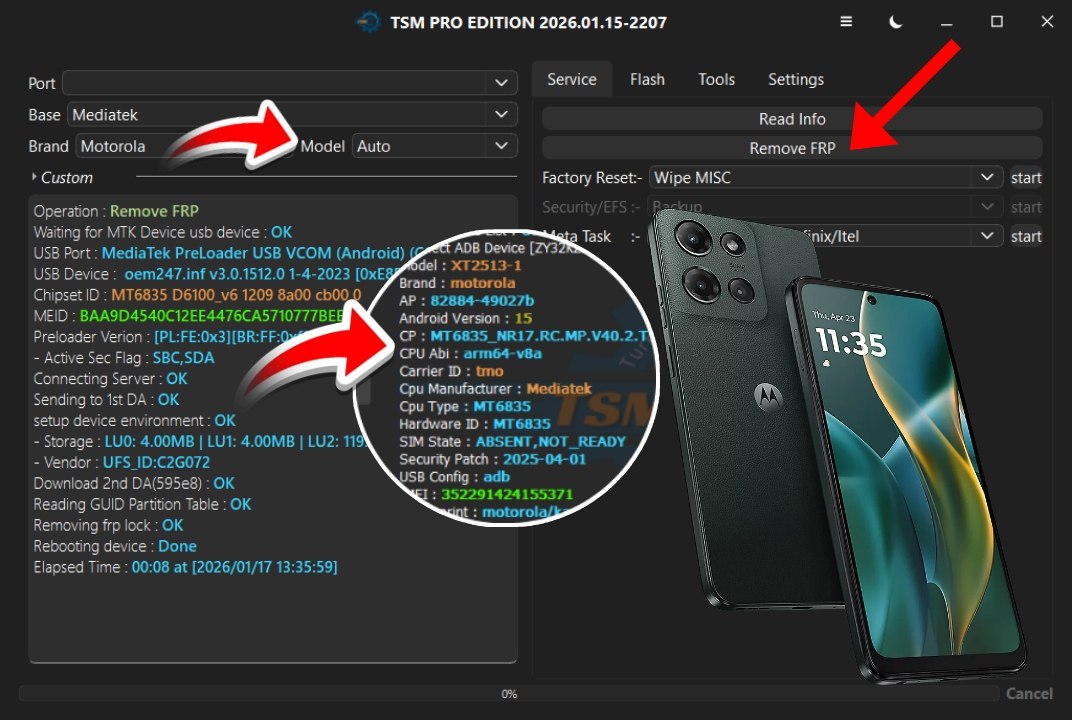
Task: Minimize the TSM window
Action: click(946, 23)
